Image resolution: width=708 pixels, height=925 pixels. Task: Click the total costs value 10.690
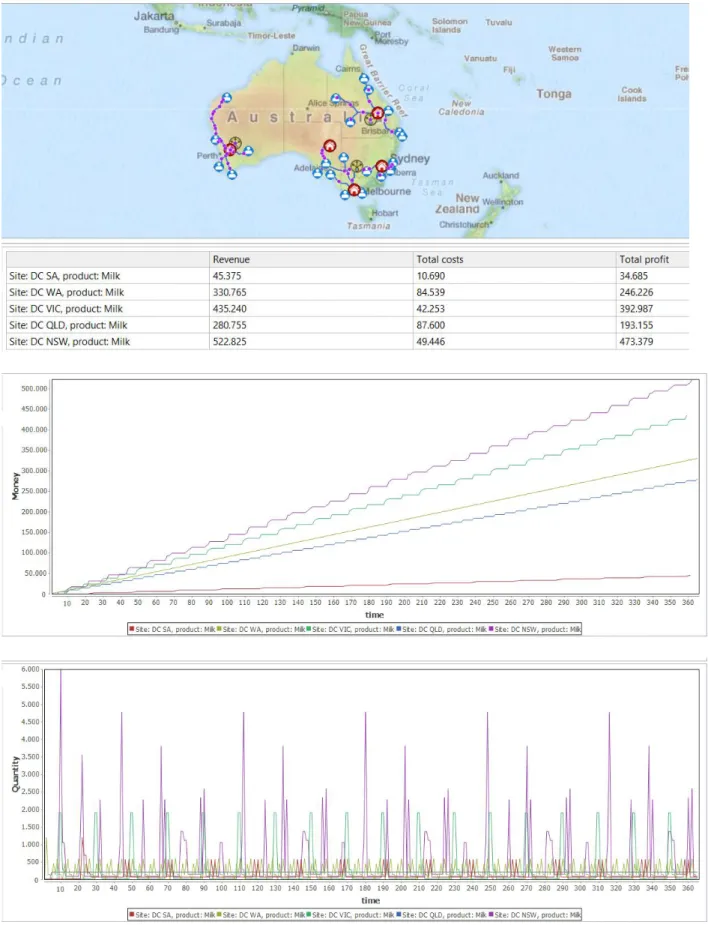click(431, 275)
